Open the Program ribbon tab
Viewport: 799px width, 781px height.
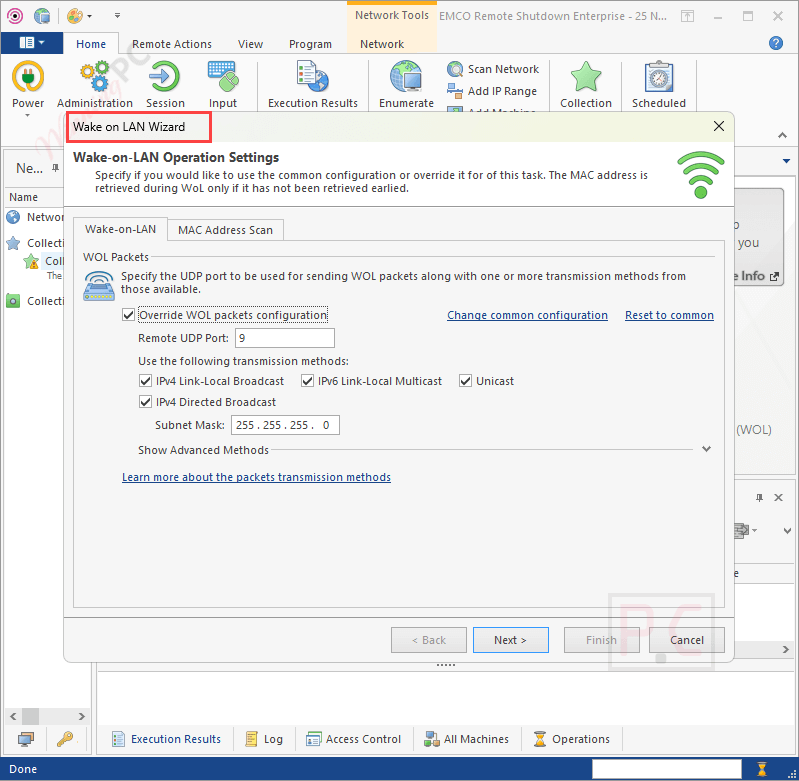coord(310,44)
